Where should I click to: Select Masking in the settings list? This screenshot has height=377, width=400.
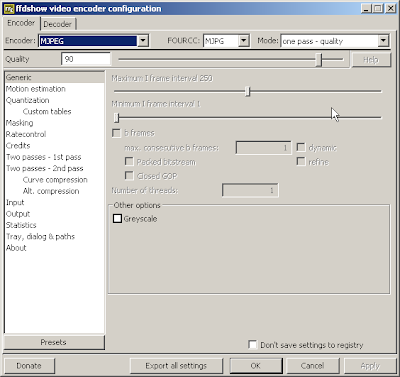[54, 123]
